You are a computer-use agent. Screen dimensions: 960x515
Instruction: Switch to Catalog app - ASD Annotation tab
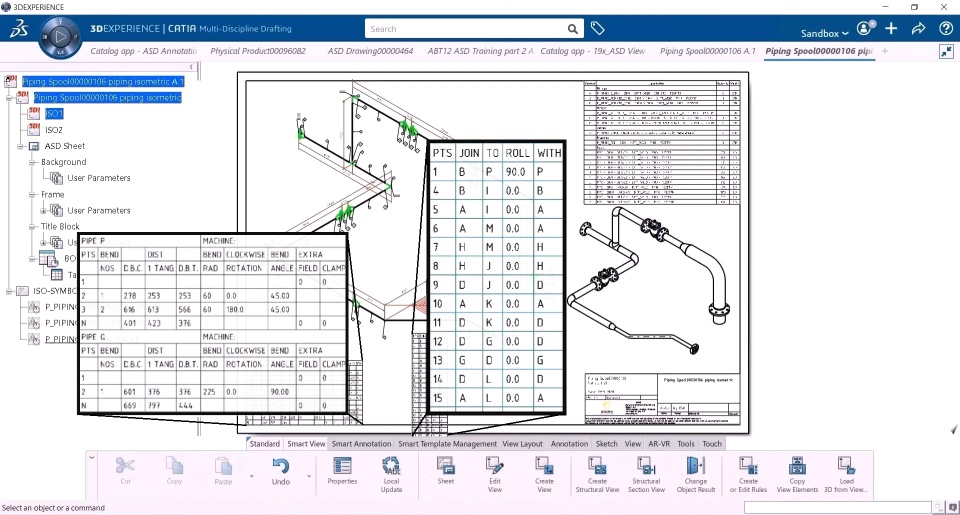(x=144, y=51)
